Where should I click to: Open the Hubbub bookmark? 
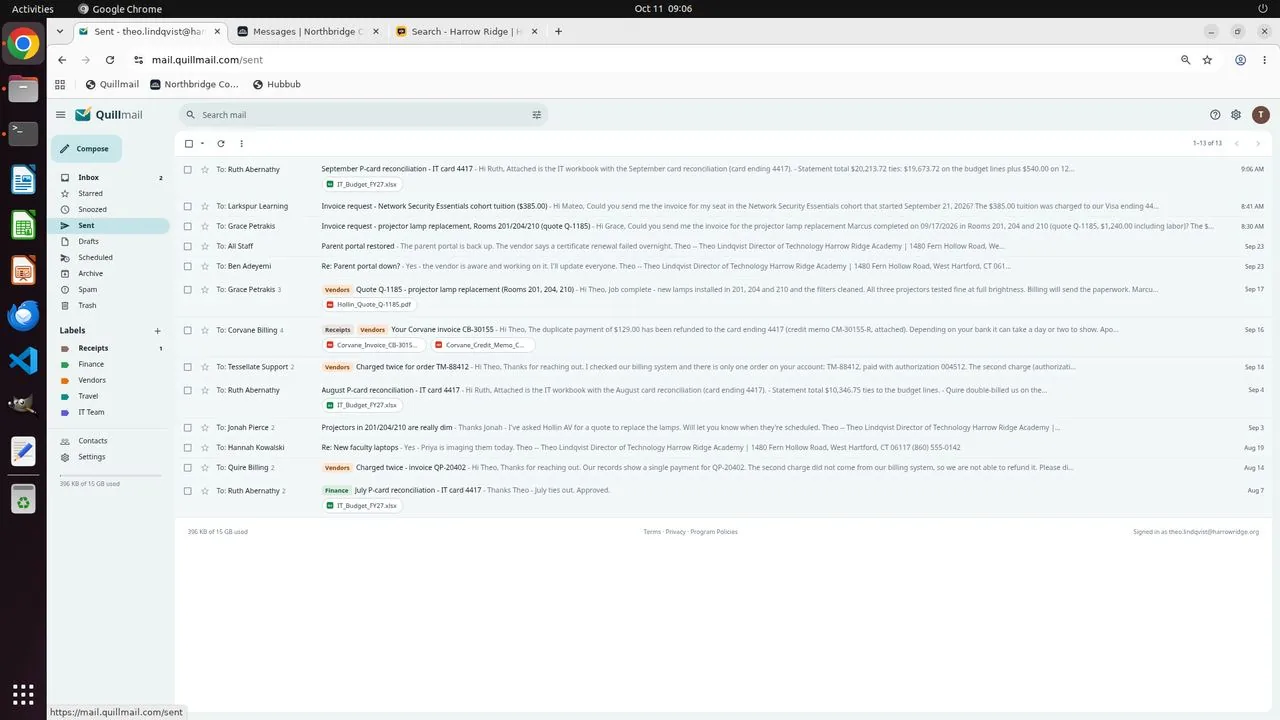[277, 84]
